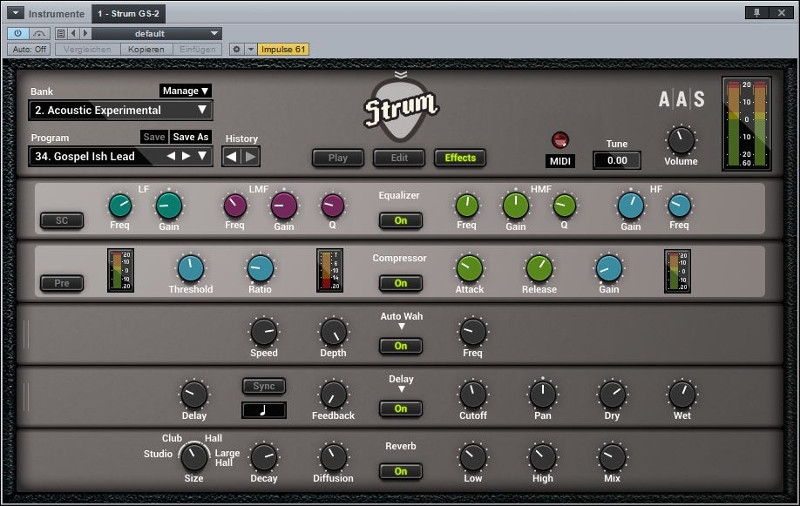Step back in History

click(x=231, y=157)
